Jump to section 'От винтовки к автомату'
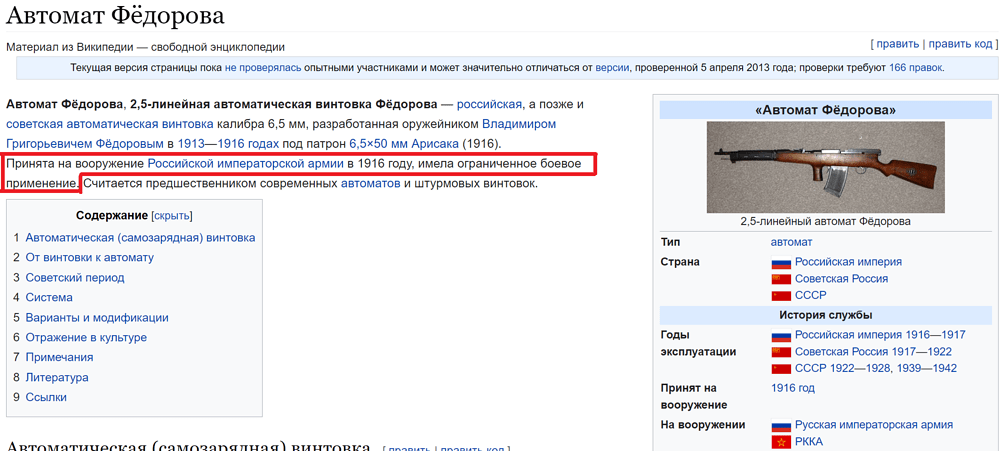1000x451 pixels. pos(89,257)
